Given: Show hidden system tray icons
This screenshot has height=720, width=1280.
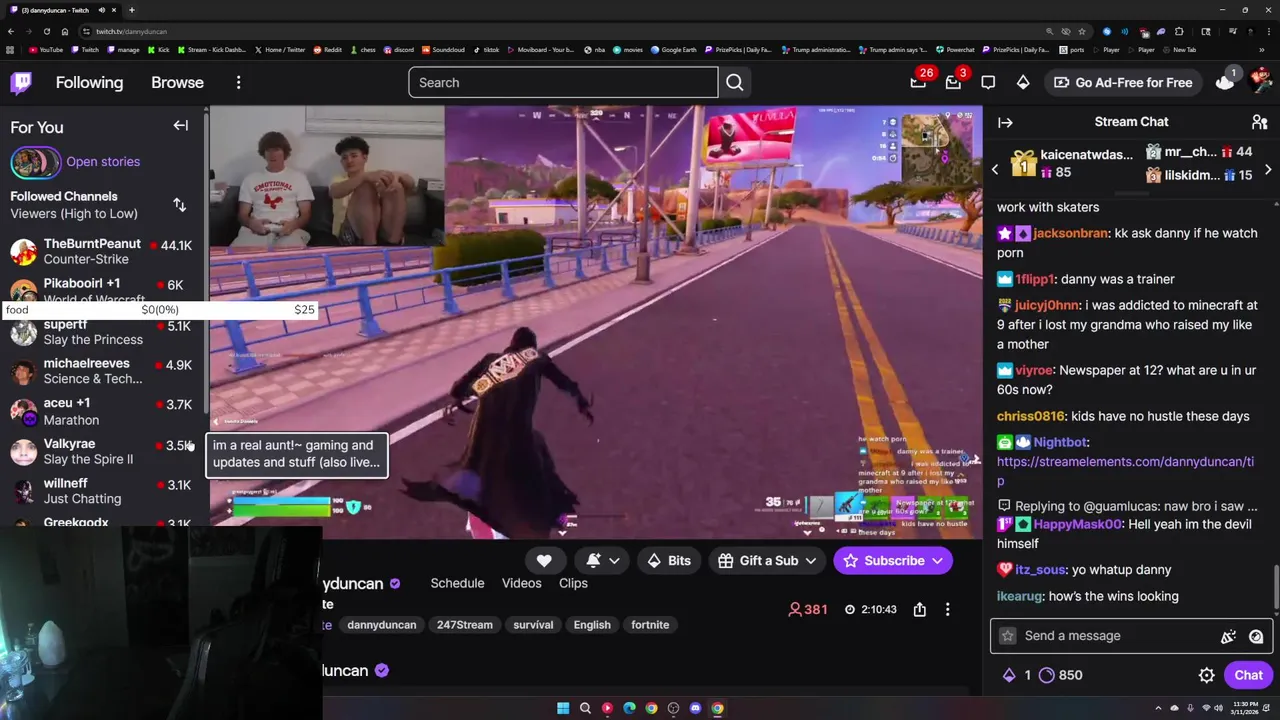Looking at the screenshot, I should coord(1159,708).
